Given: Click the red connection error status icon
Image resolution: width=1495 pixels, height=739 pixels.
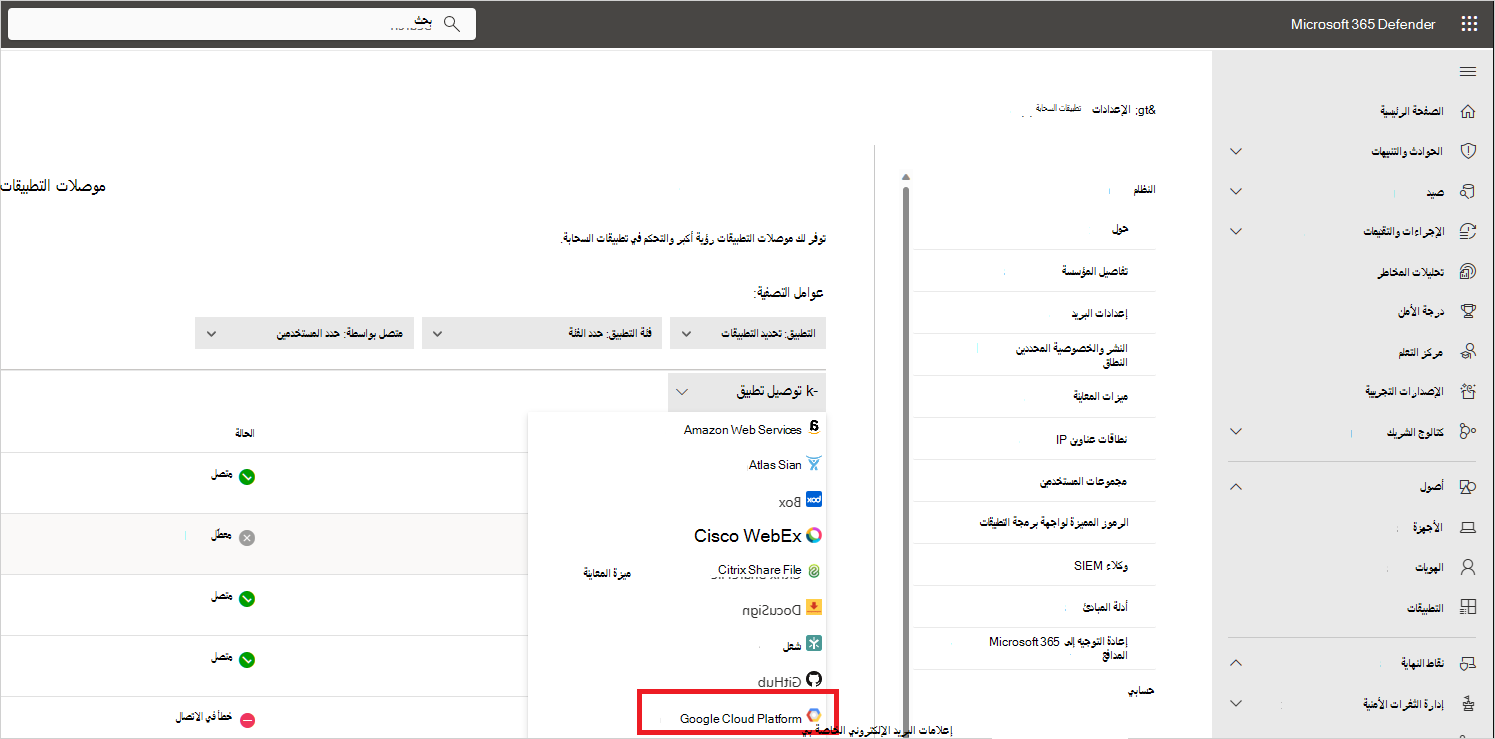Looking at the screenshot, I should tap(247, 720).
